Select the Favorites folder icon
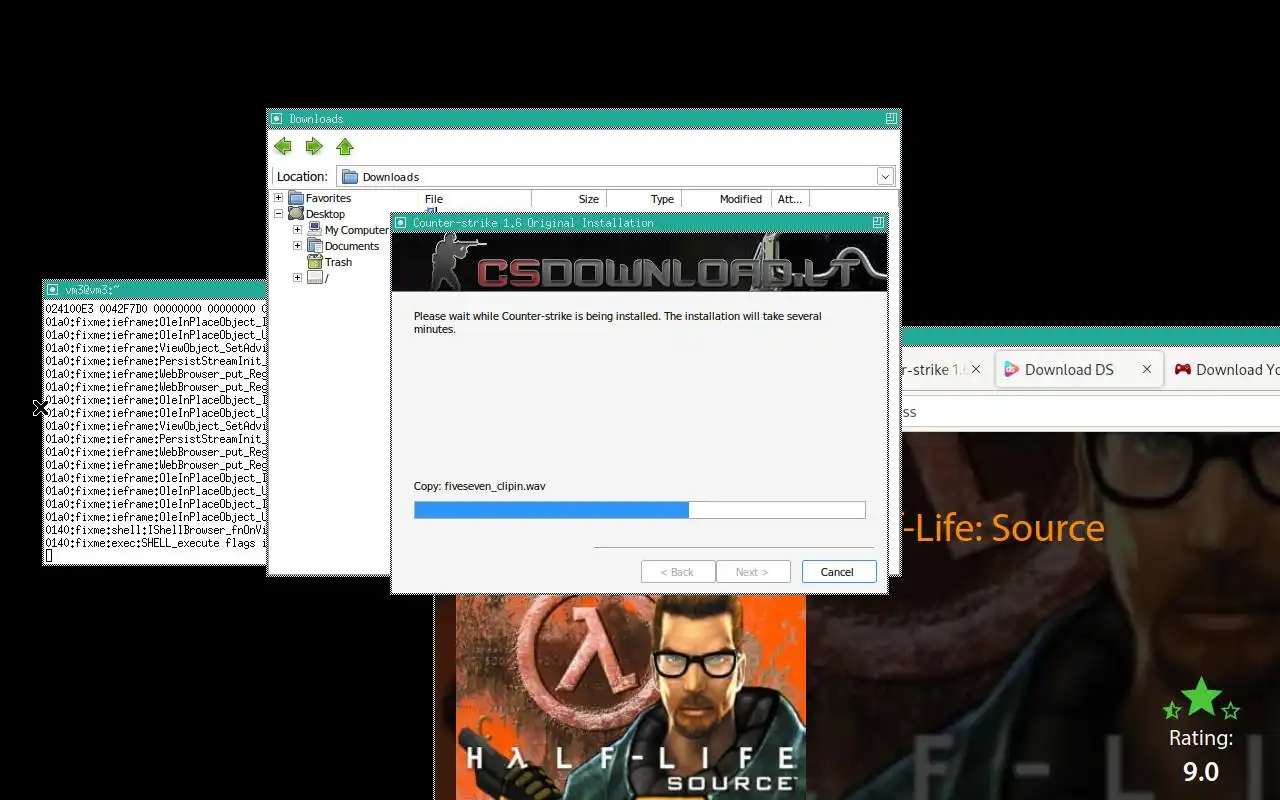 click(x=296, y=198)
